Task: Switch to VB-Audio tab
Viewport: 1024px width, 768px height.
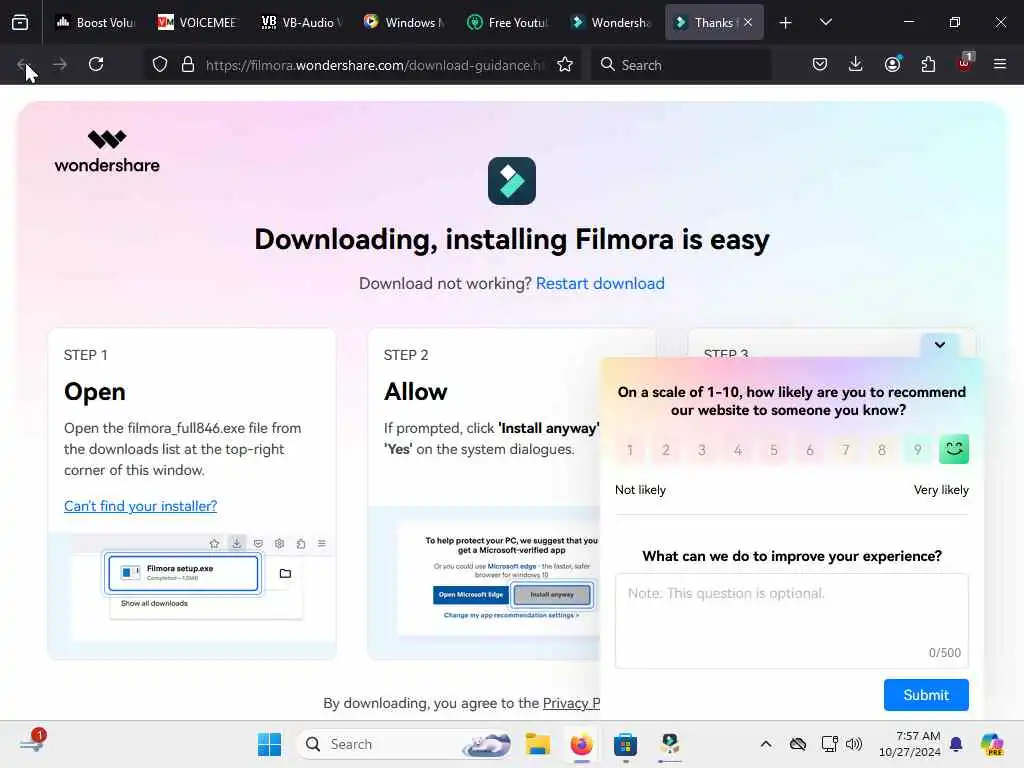Action: (300, 23)
